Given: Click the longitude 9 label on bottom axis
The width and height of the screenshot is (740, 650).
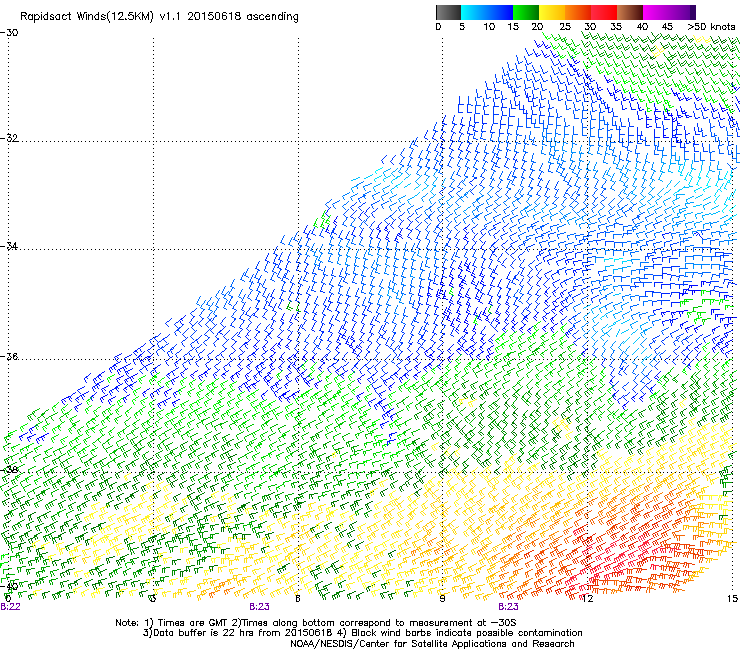Looking at the screenshot, I should (442, 599).
